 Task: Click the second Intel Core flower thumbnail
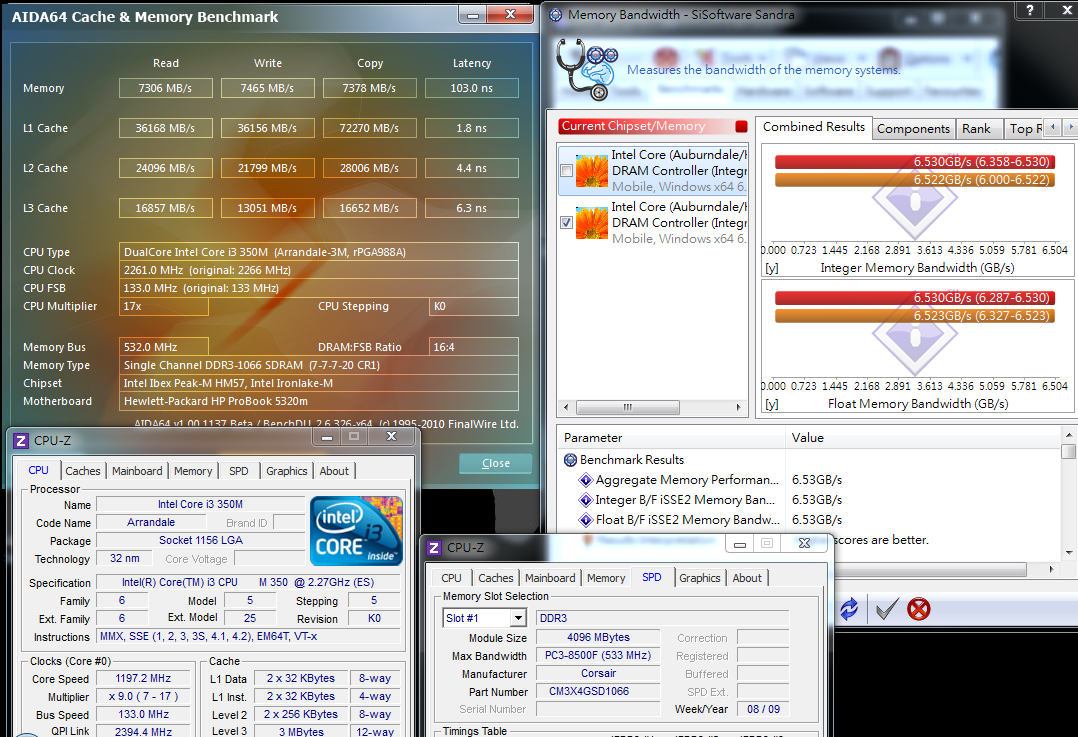[x=592, y=223]
